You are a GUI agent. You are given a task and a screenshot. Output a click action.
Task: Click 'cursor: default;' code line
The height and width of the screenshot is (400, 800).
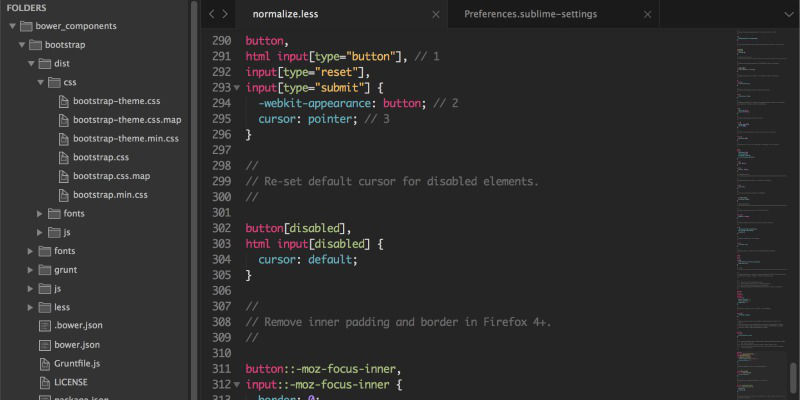click(308, 260)
